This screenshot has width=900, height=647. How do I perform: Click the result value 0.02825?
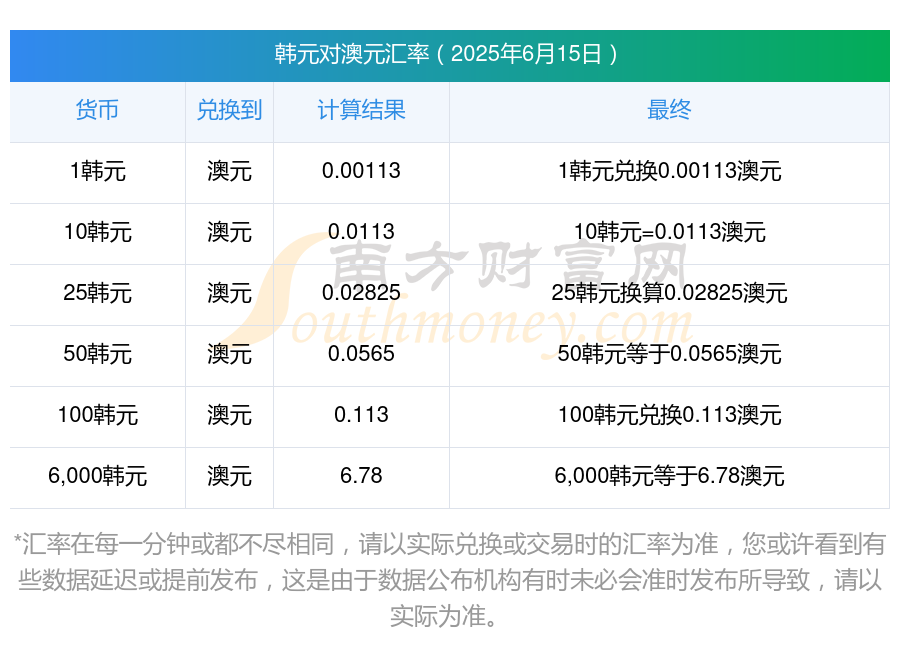pyautogui.click(x=361, y=292)
